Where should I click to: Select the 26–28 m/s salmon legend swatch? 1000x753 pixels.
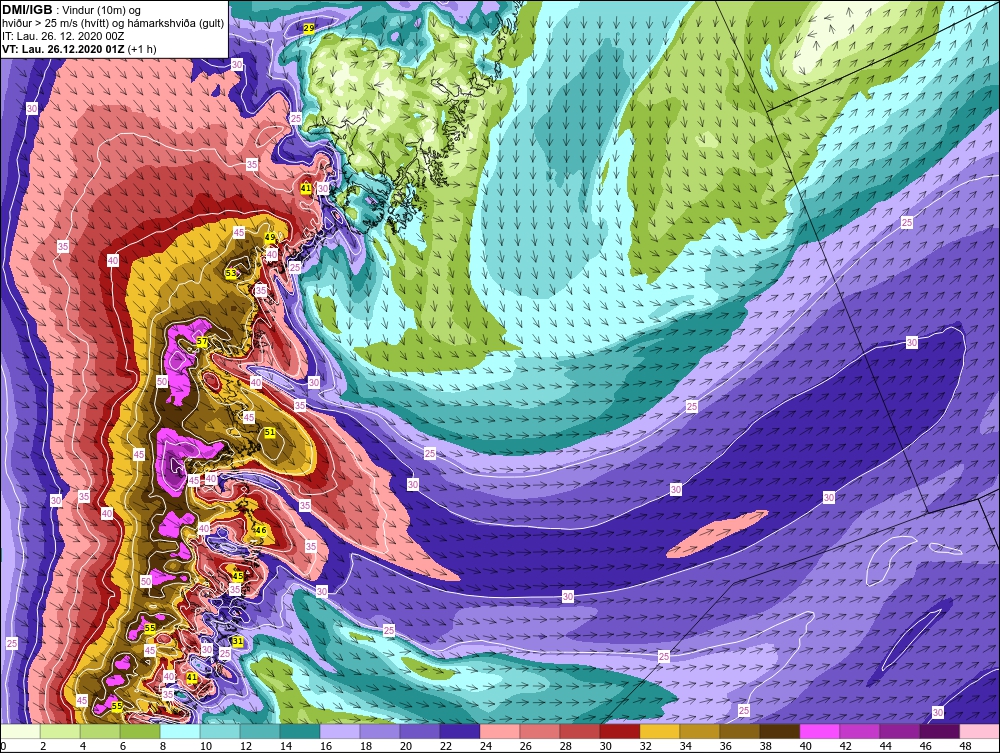(540, 731)
